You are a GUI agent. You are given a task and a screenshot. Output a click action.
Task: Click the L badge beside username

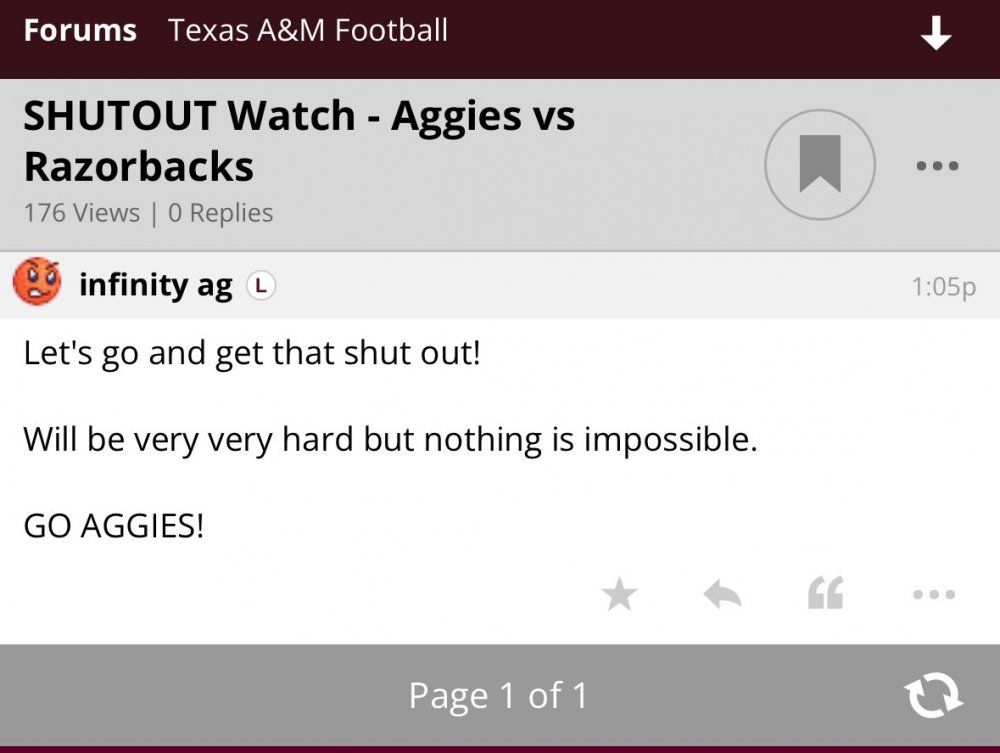coord(260,286)
